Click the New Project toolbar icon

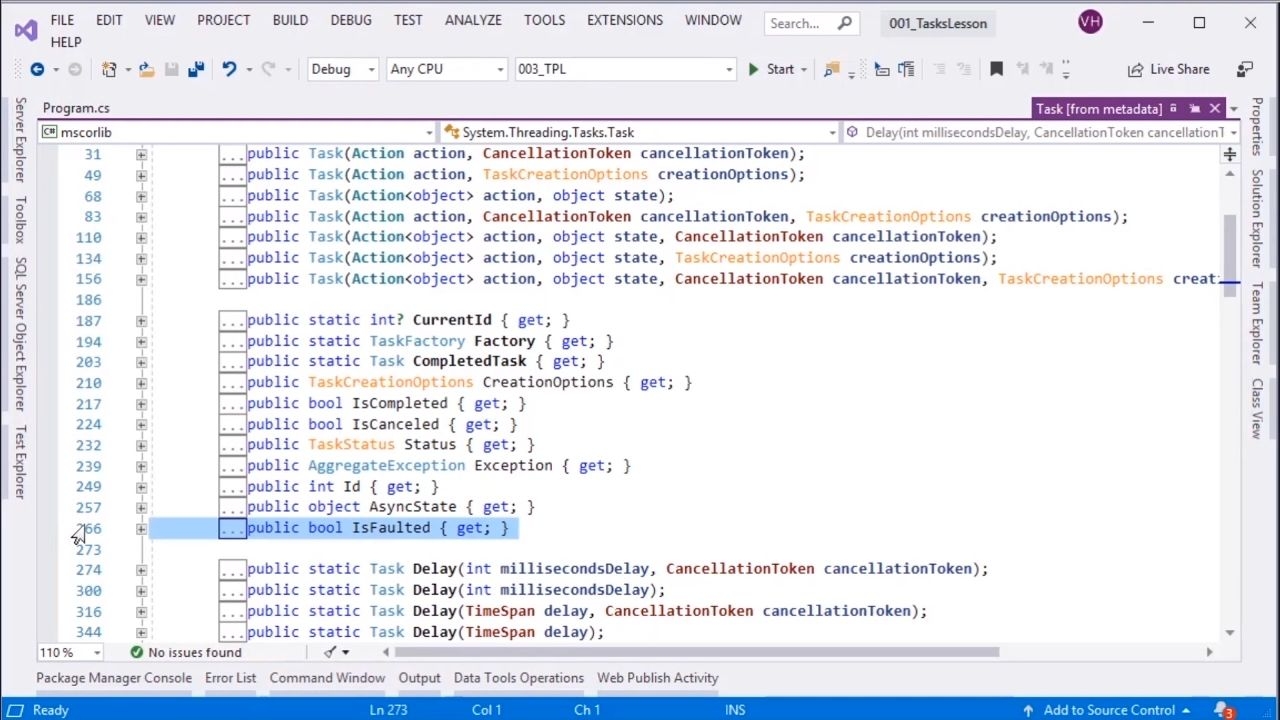coord(109,69)
